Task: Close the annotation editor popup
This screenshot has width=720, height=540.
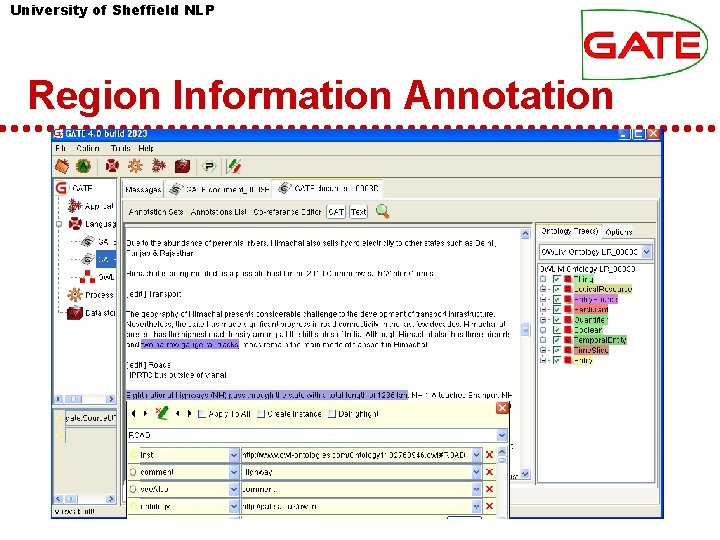Action: 502,408
